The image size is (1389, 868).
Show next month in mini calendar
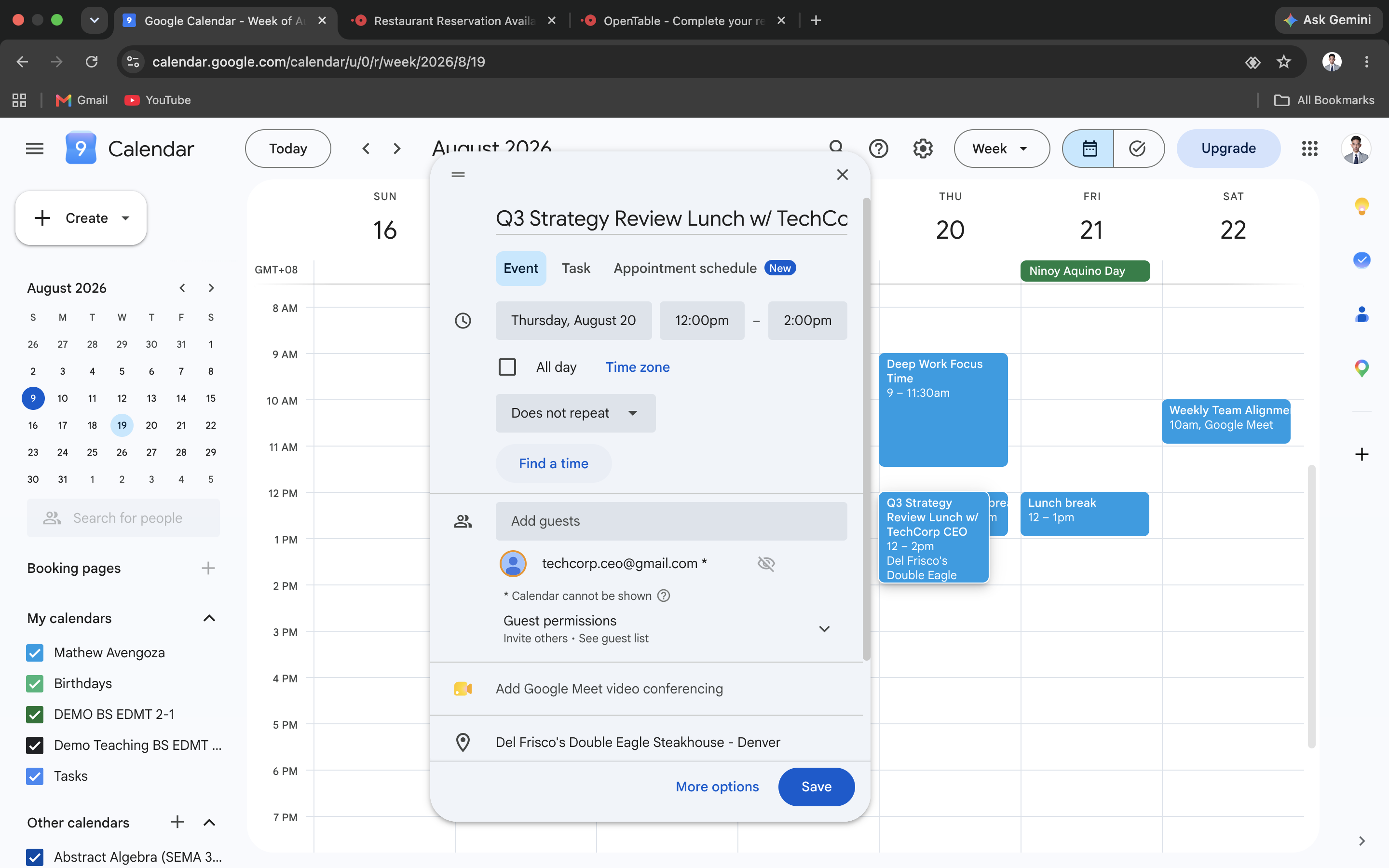pos(211,288)
